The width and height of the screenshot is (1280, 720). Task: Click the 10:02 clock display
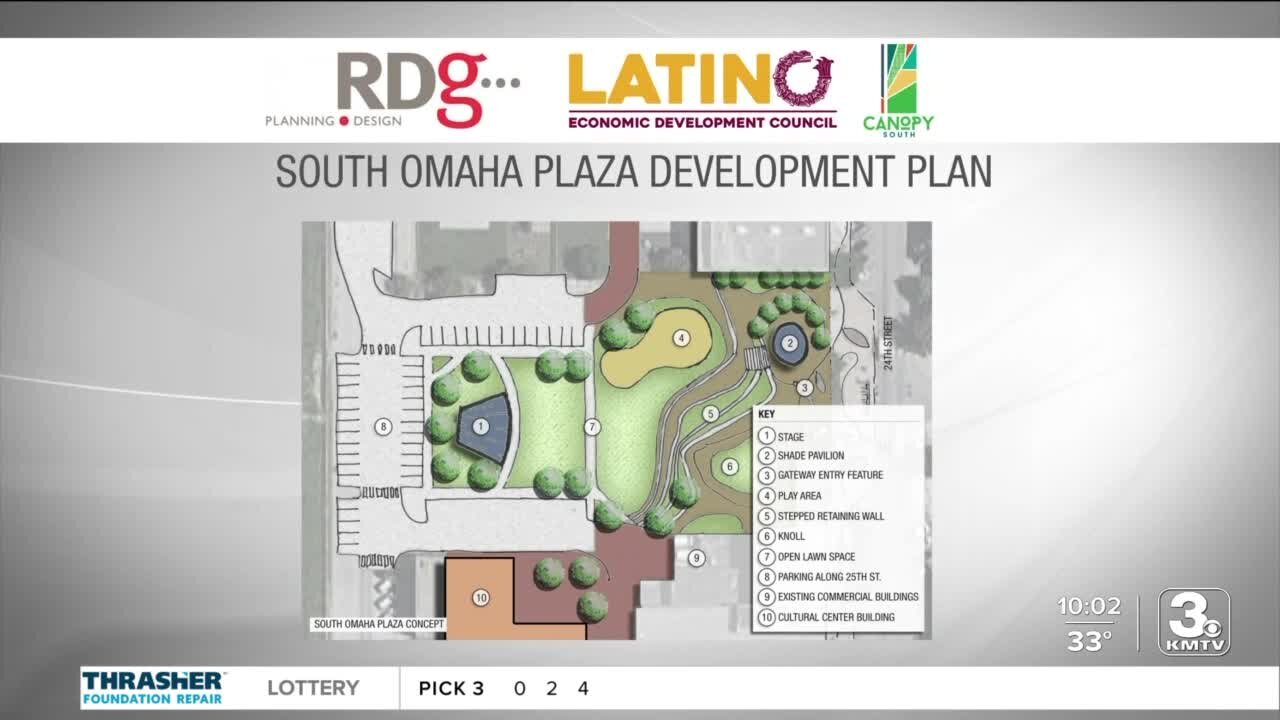1089,608
